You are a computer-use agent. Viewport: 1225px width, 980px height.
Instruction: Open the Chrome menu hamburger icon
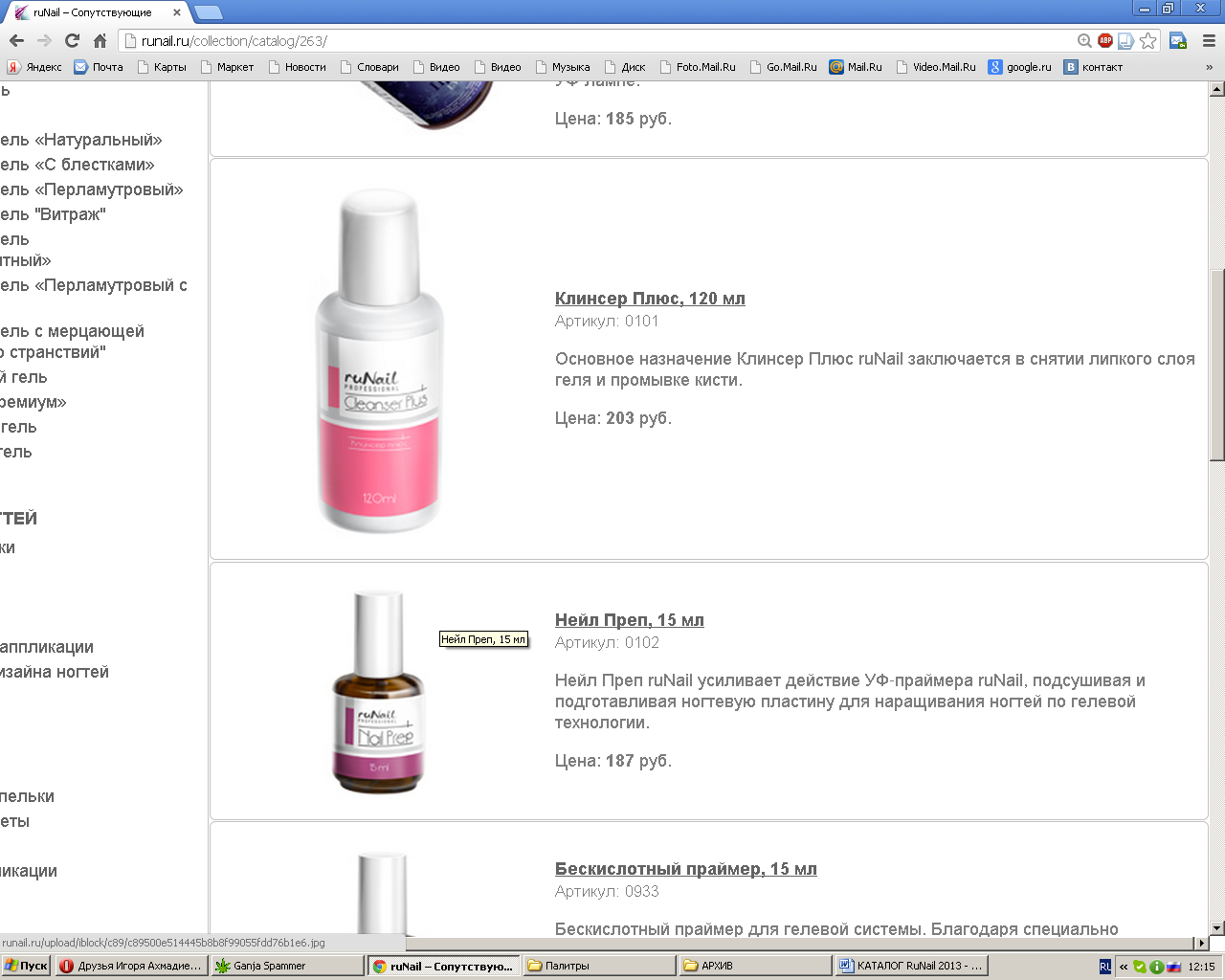click(1209, 41)
